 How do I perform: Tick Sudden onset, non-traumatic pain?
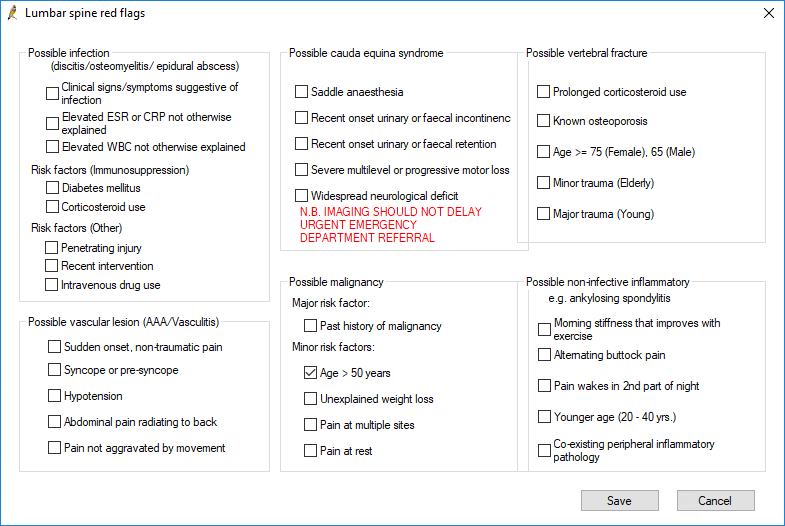click(55, 347)
